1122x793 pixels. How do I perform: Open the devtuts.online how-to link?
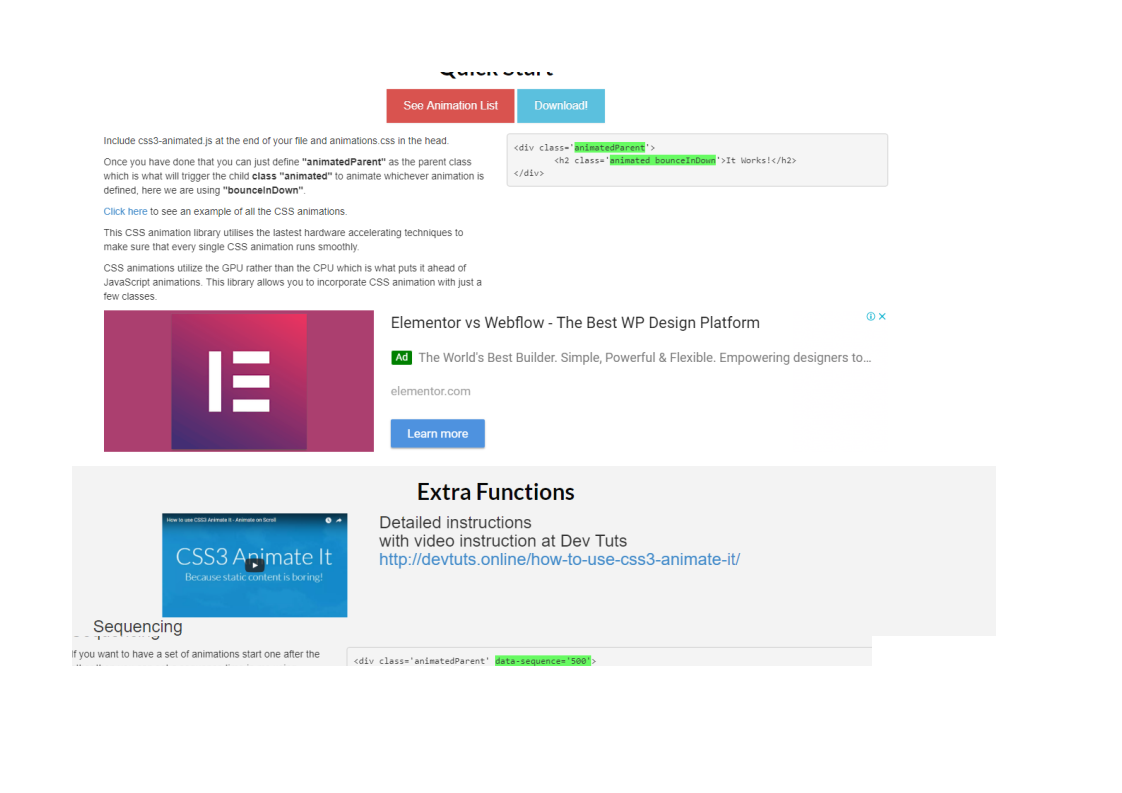(559, 559)
